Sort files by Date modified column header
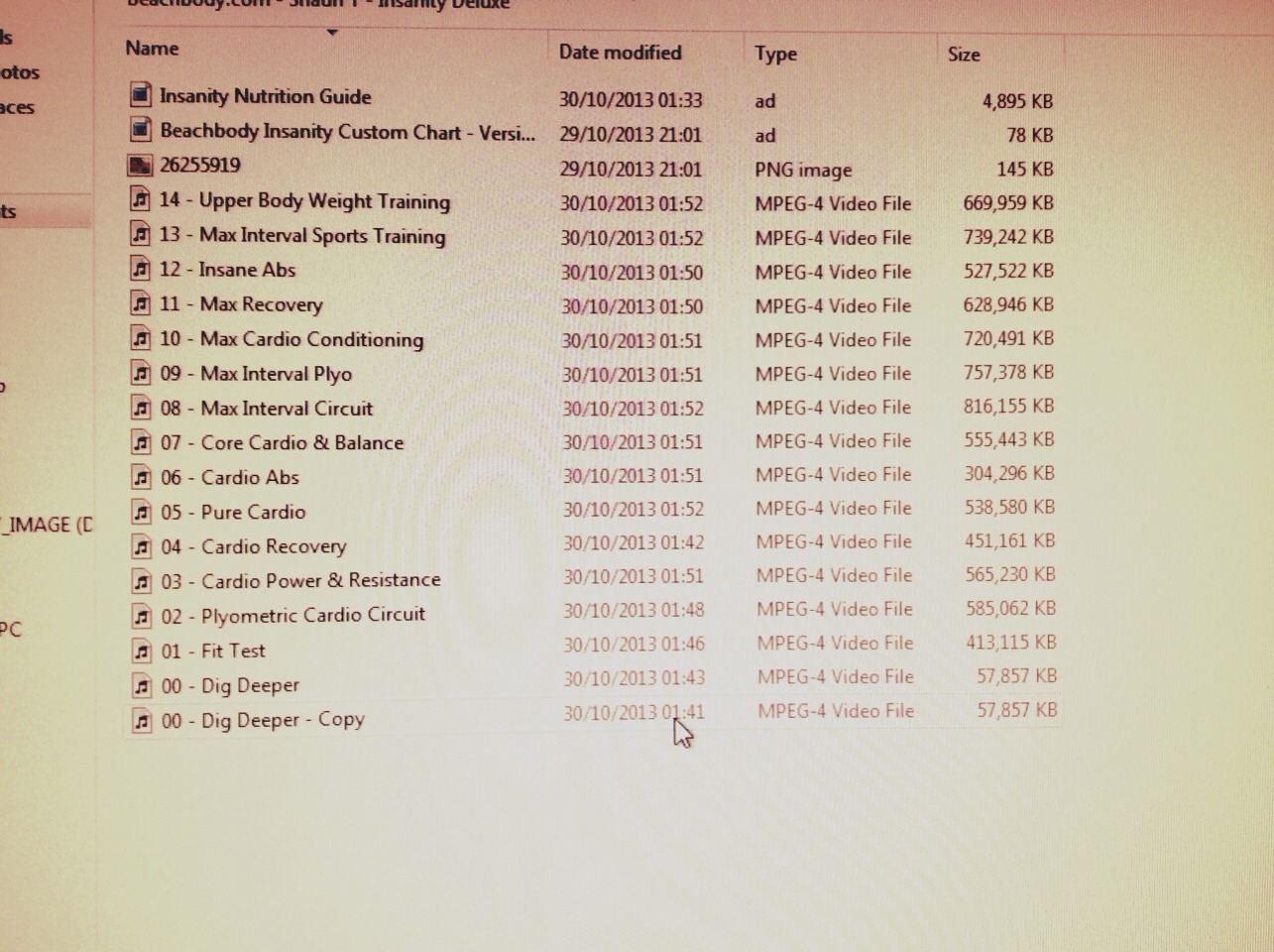 pos(620,52)
